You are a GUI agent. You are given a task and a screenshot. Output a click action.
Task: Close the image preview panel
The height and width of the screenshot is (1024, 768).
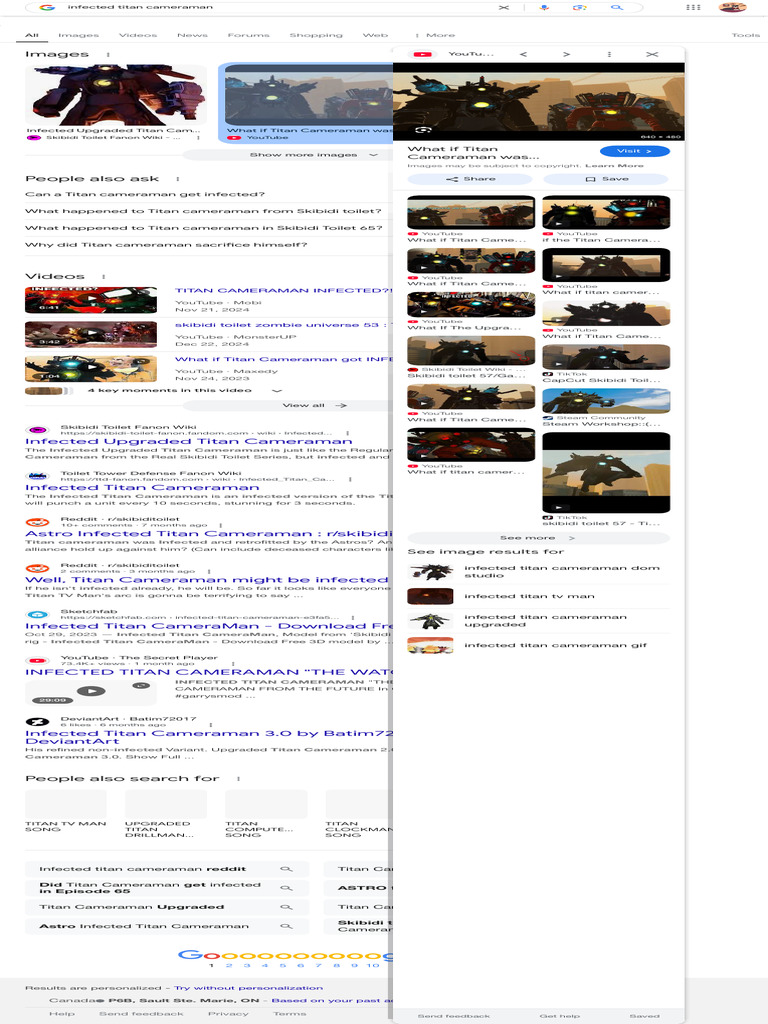[x=652, y=54]
